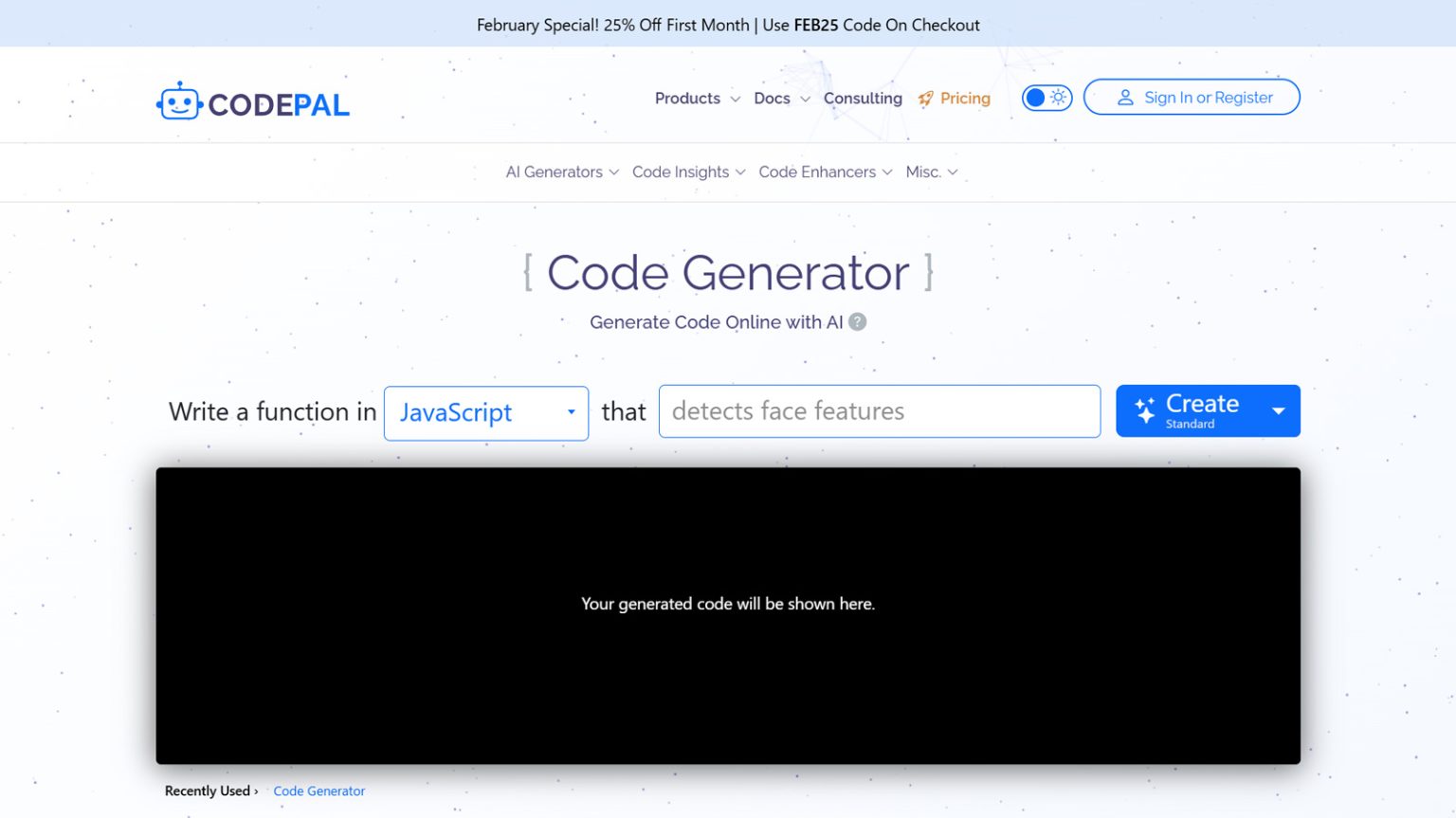The width and height of the screenshot is (1456, 818).
Task: Expand the Create button mode arrow
Action: point(1278,411)
